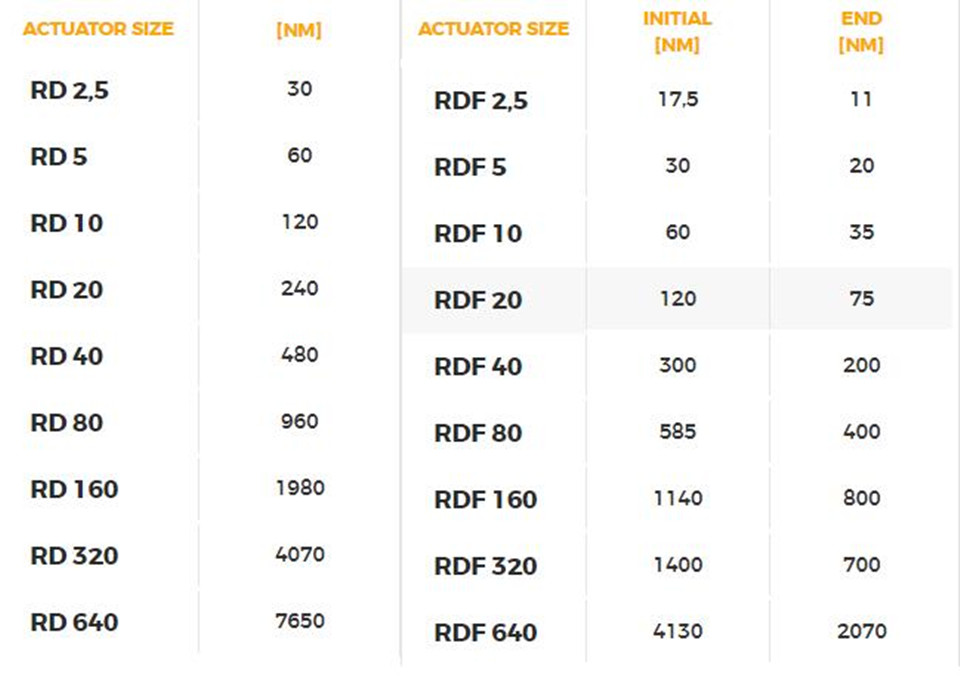Click the 75 end value for RDF 20

[861, 299]
